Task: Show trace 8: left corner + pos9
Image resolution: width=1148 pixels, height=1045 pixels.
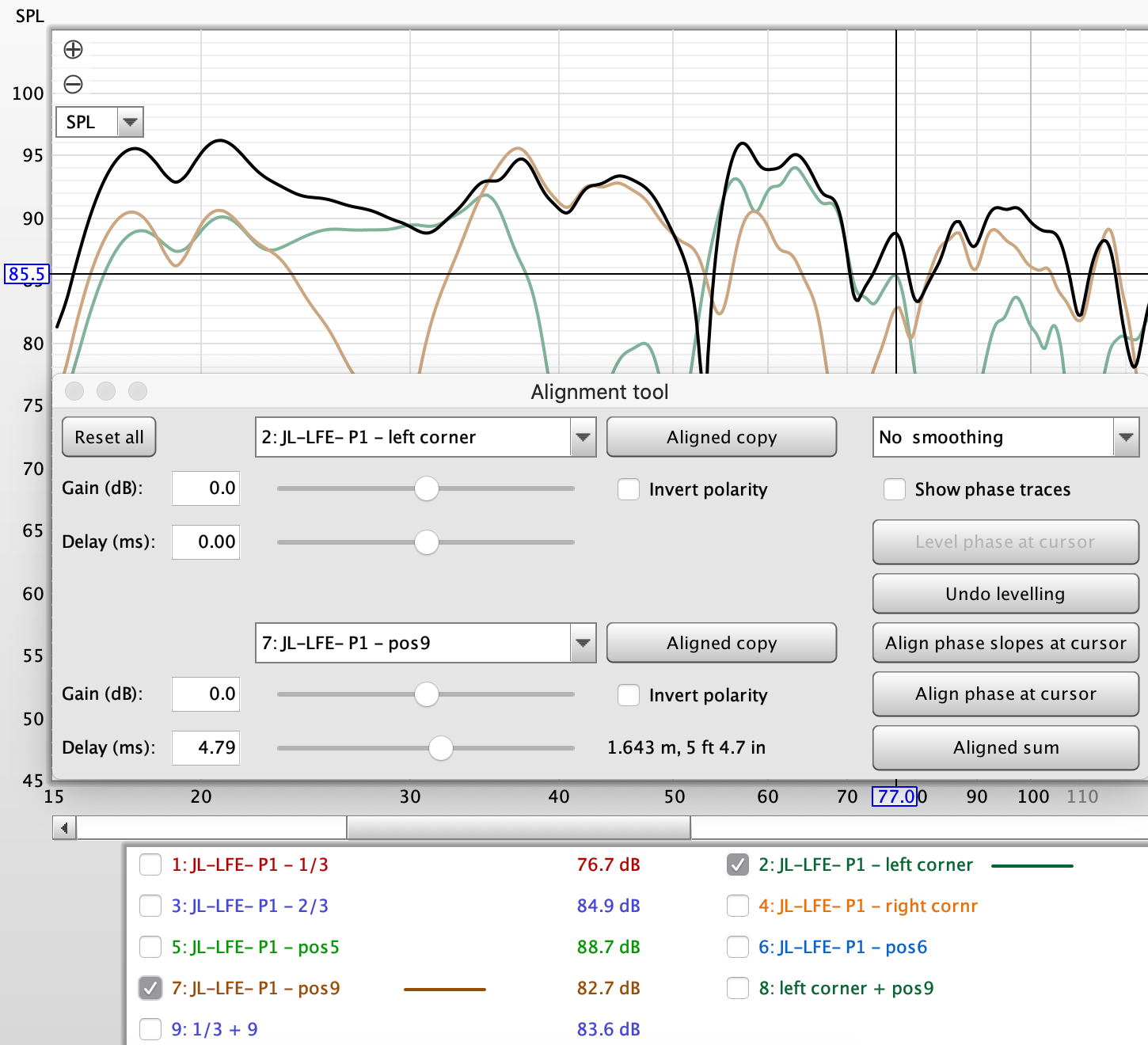Action: click(738, 988)
